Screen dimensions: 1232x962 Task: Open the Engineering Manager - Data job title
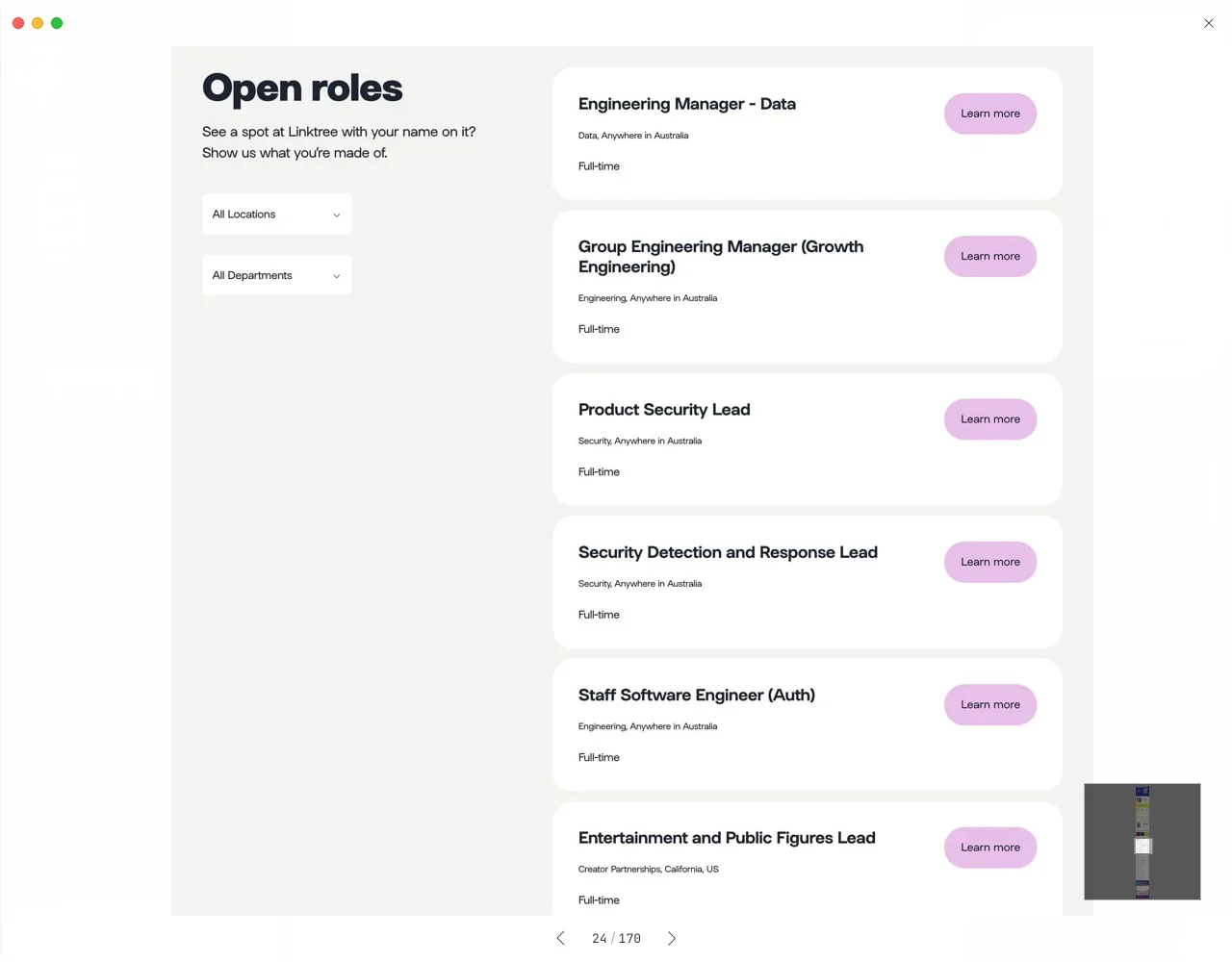tap(686, 104)
